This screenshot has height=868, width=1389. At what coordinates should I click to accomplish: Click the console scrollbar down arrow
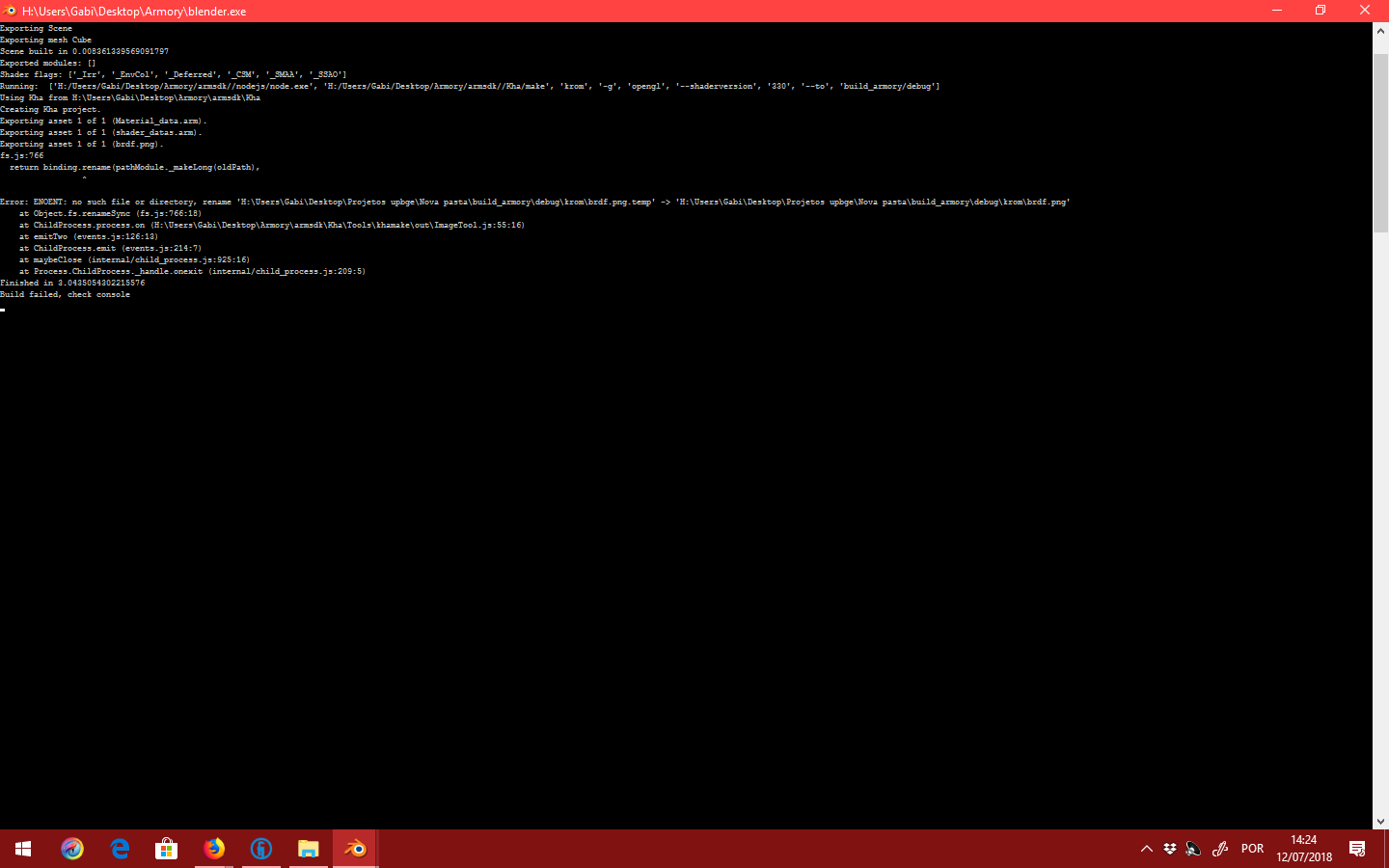click(1380, 821)
